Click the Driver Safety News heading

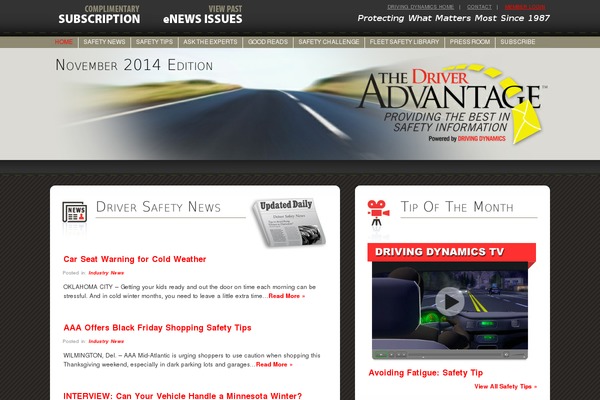[158, 207]
